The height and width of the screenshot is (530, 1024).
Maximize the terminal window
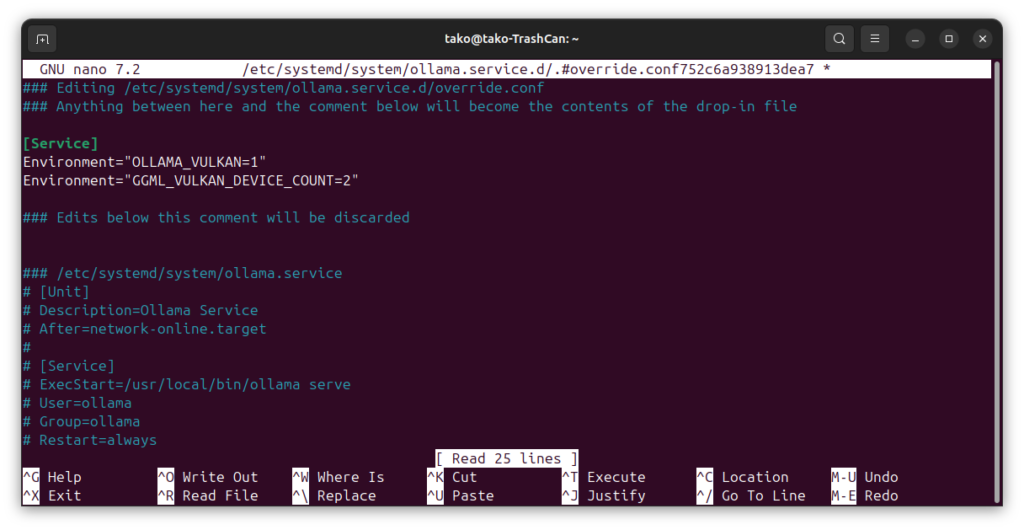[x=949, y=39]
